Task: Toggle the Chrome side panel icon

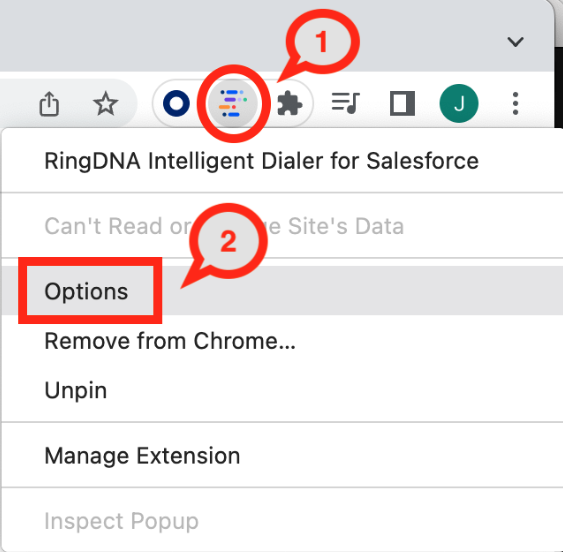Action: click(402, 103)
